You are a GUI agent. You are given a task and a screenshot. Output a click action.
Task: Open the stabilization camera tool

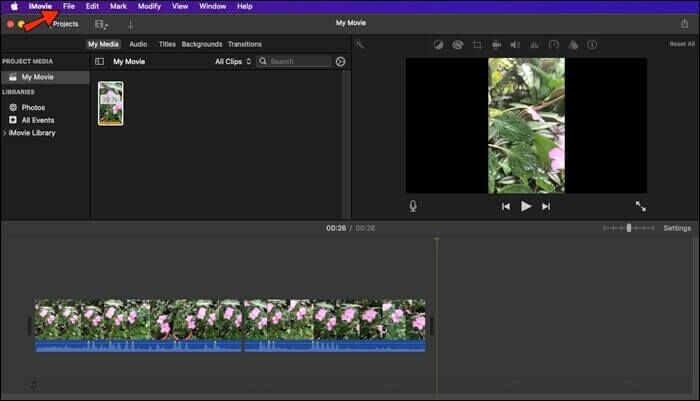496,45
